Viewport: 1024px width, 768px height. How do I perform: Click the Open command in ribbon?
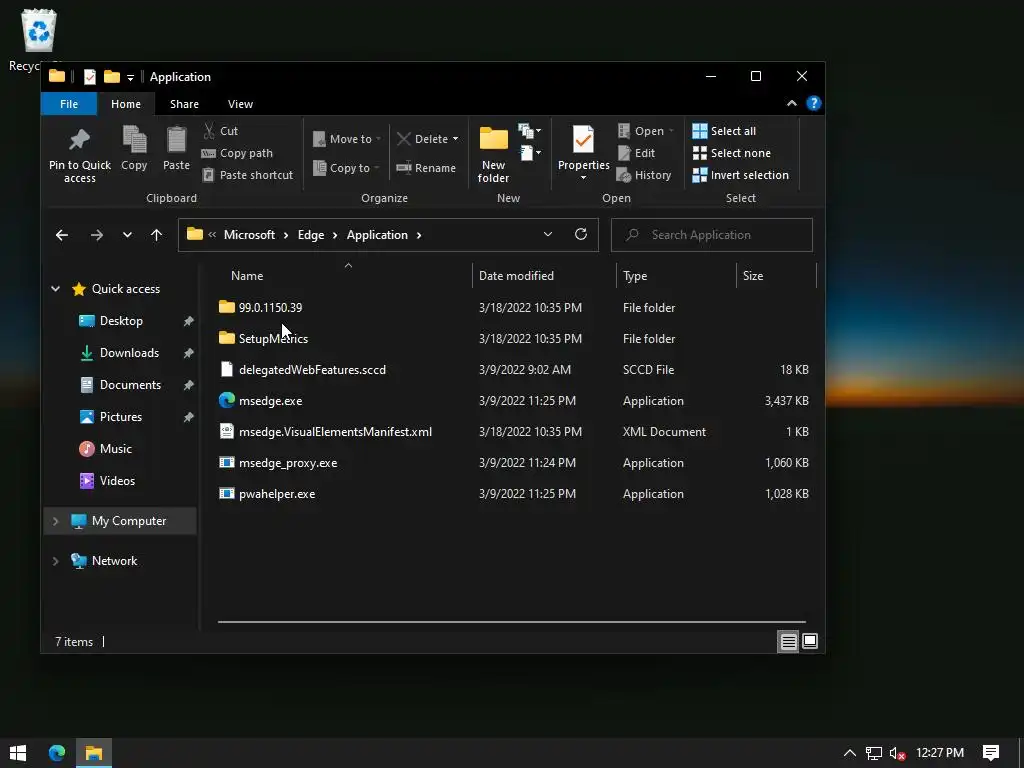pos(645,131)
